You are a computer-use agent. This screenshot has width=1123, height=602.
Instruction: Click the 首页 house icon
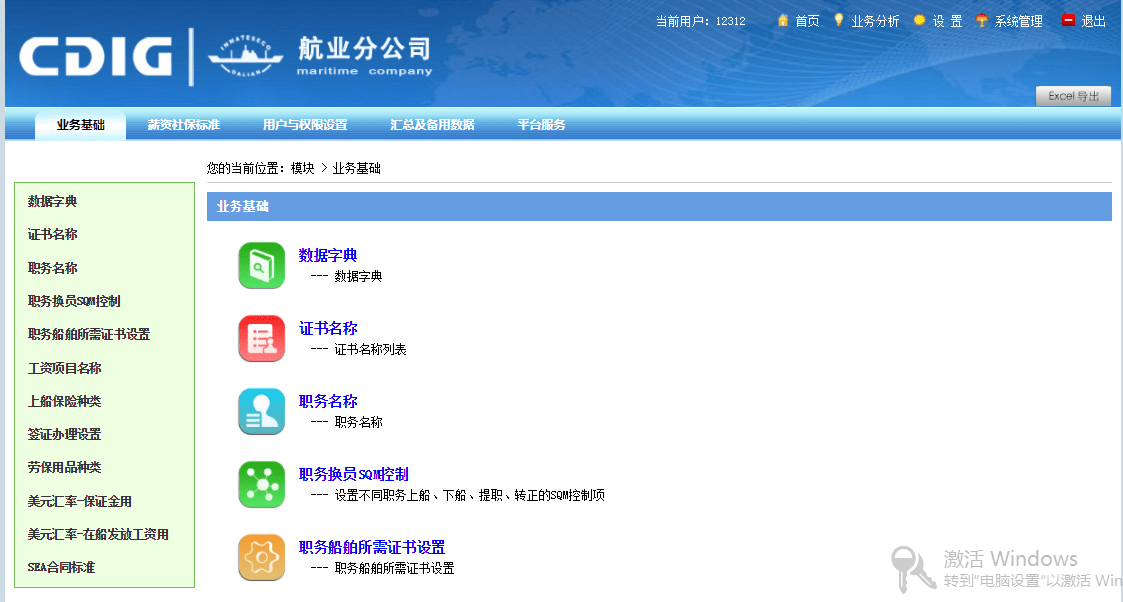[783, 20]
